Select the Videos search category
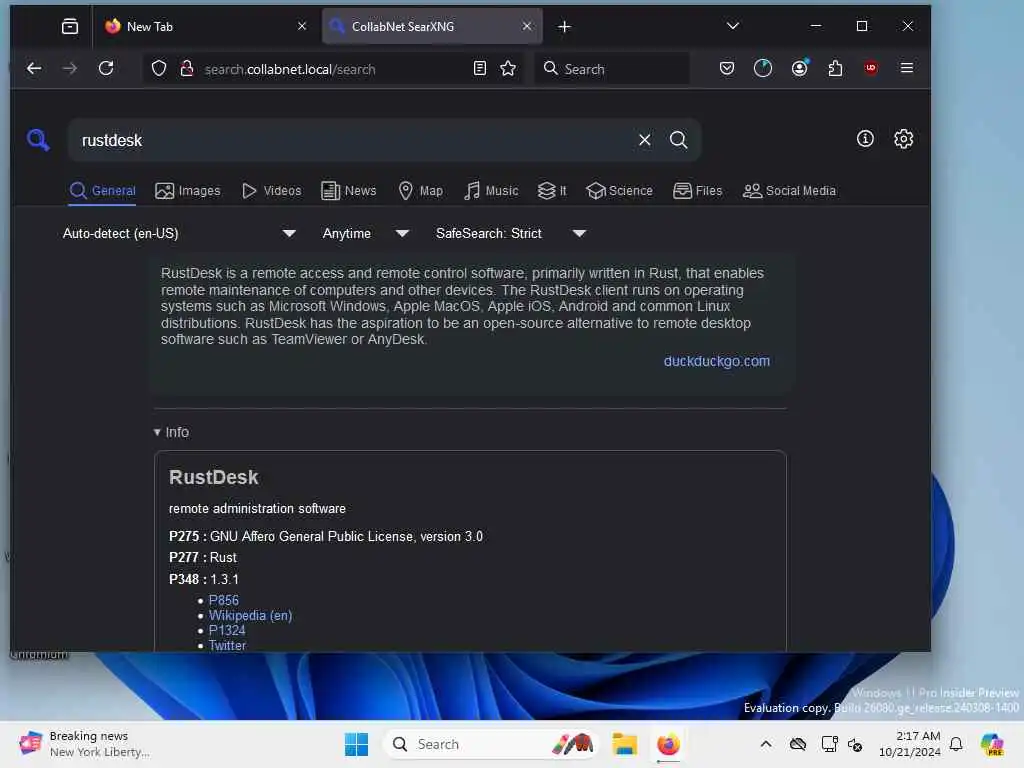 [x=271, y=191]
